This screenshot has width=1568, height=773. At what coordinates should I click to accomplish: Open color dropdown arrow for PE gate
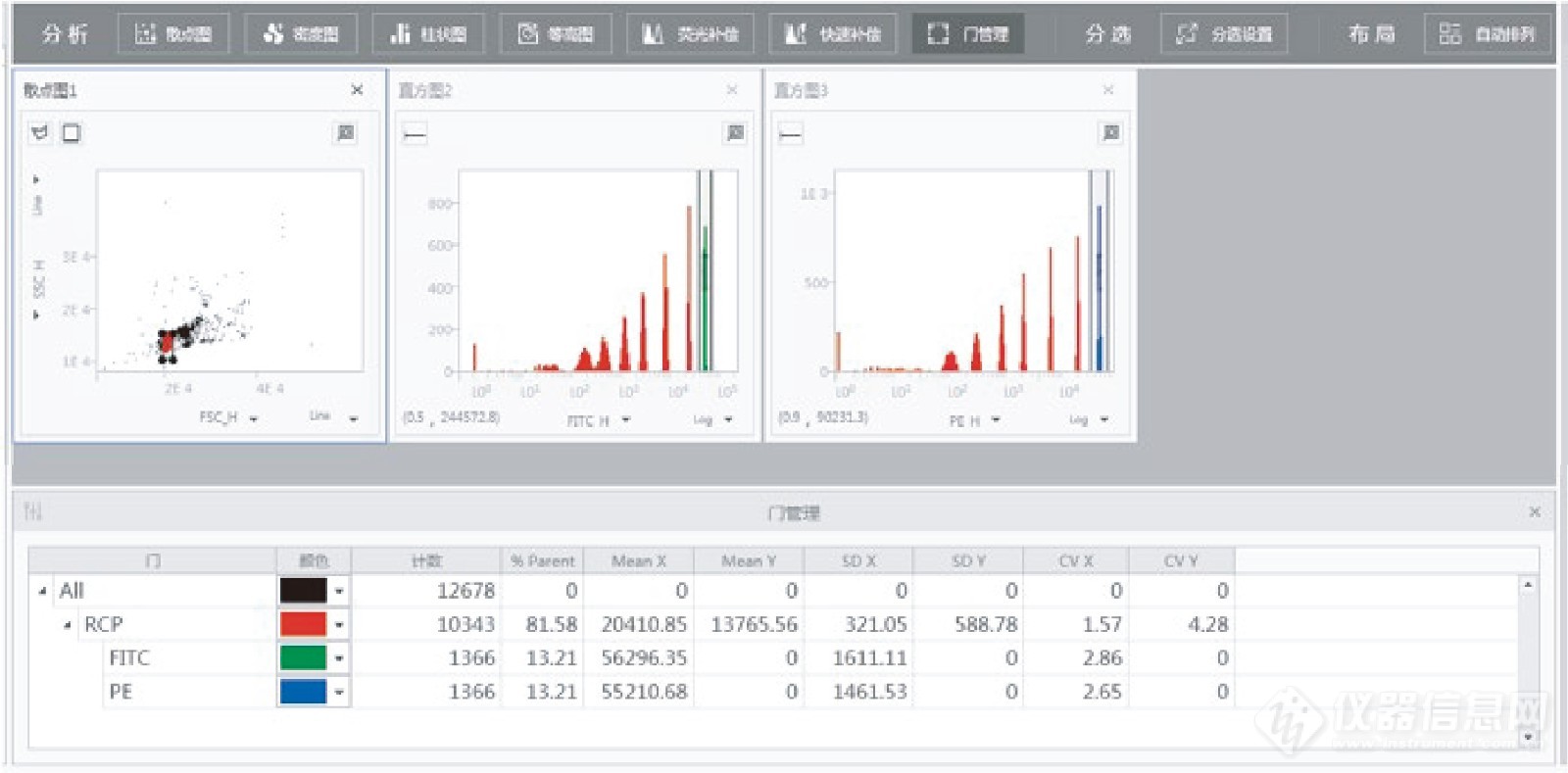tap(339, 691)
